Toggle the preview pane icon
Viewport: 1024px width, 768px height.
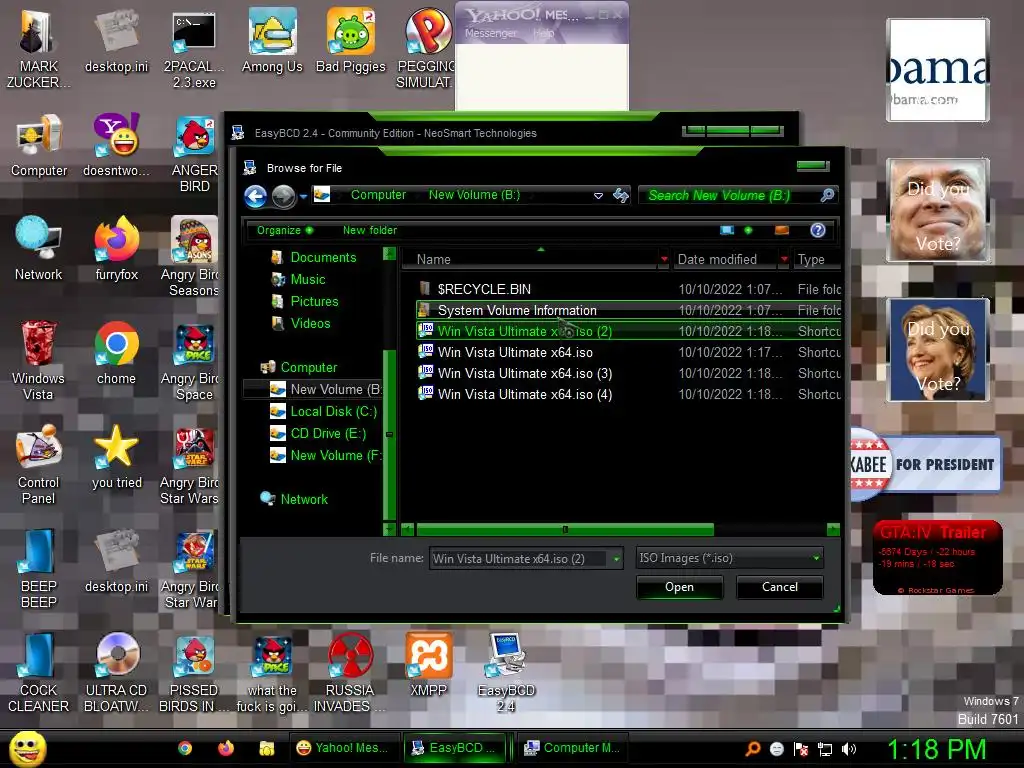[782, 230]
